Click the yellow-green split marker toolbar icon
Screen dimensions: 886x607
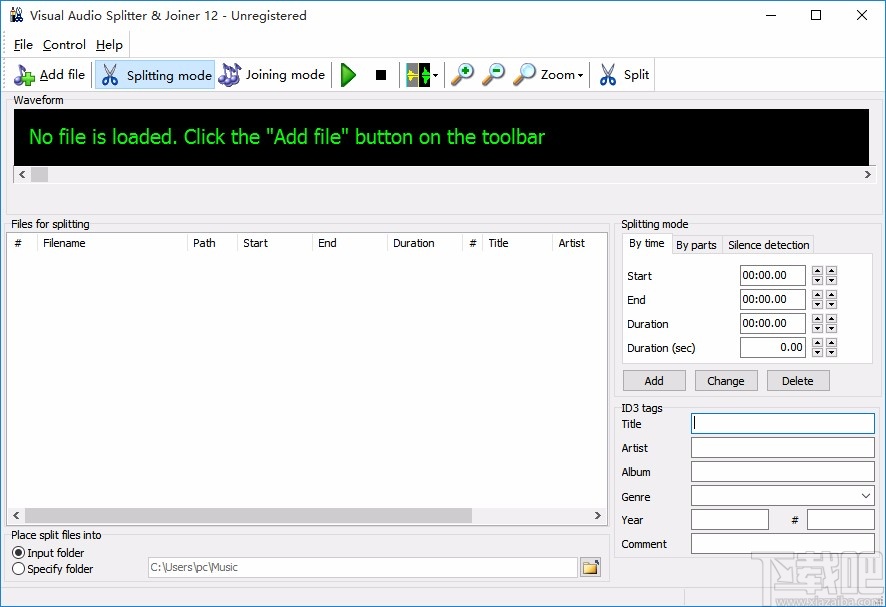418,75
